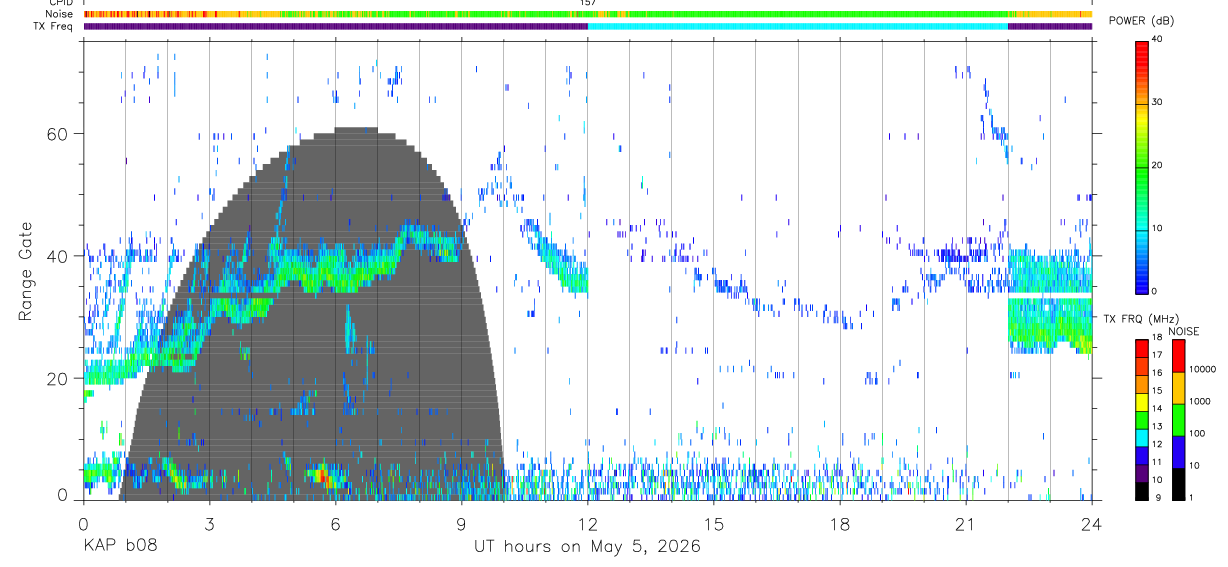The image size is (1228, 567).
Task: Click the Noise time-series color strip
Action: point(587,15)
